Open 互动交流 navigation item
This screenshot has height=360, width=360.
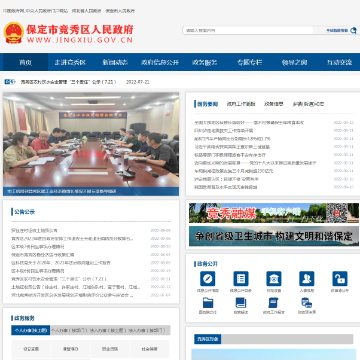click(x=339, y=62)
